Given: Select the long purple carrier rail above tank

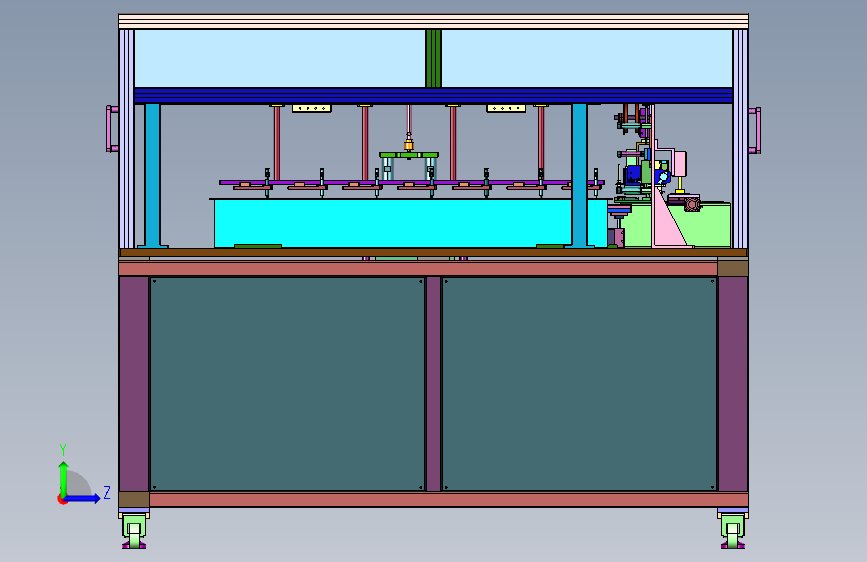Looking at the screenshot, I should 411,183.
